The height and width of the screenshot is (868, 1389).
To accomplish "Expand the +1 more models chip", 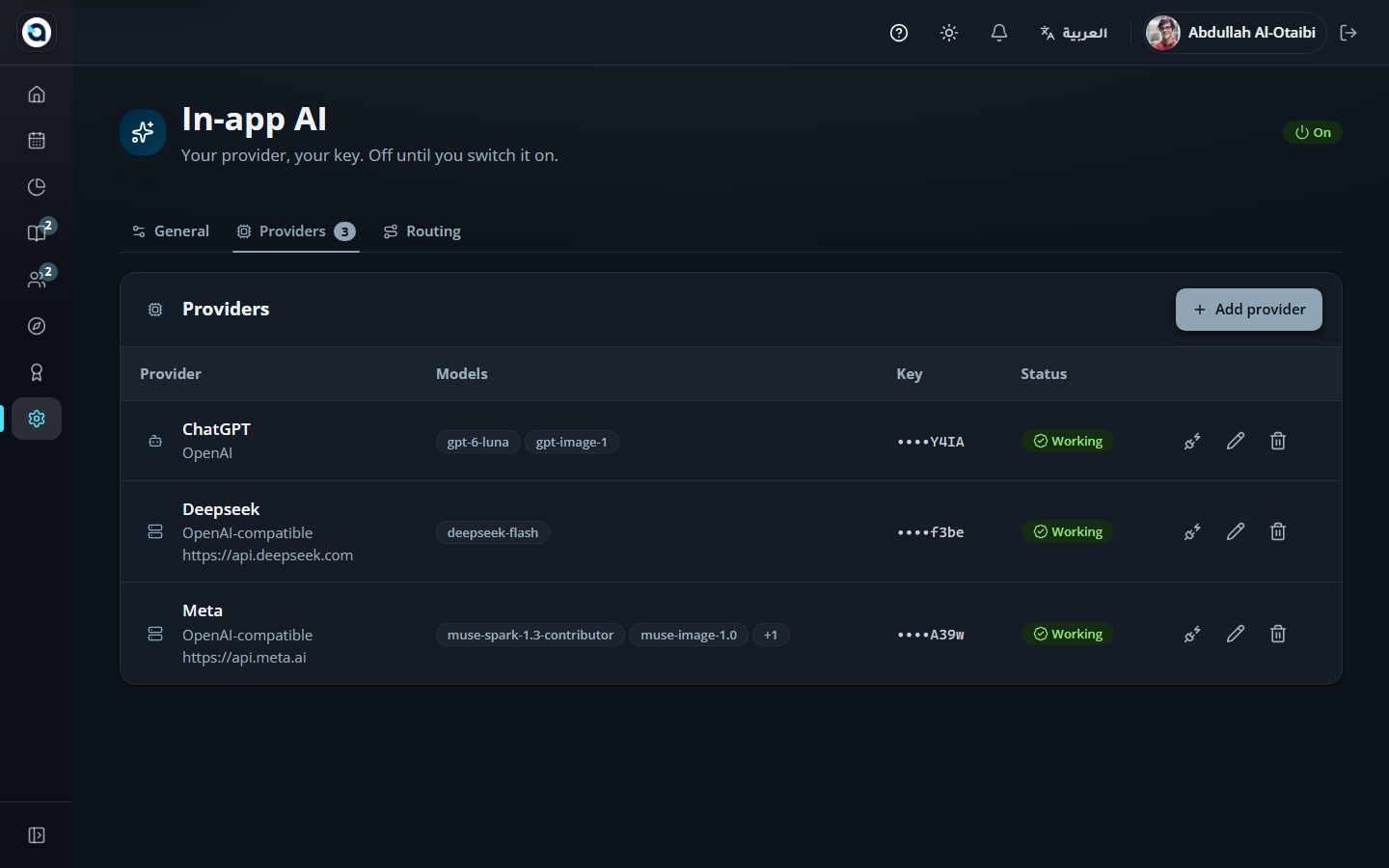I will pos(771,635).
